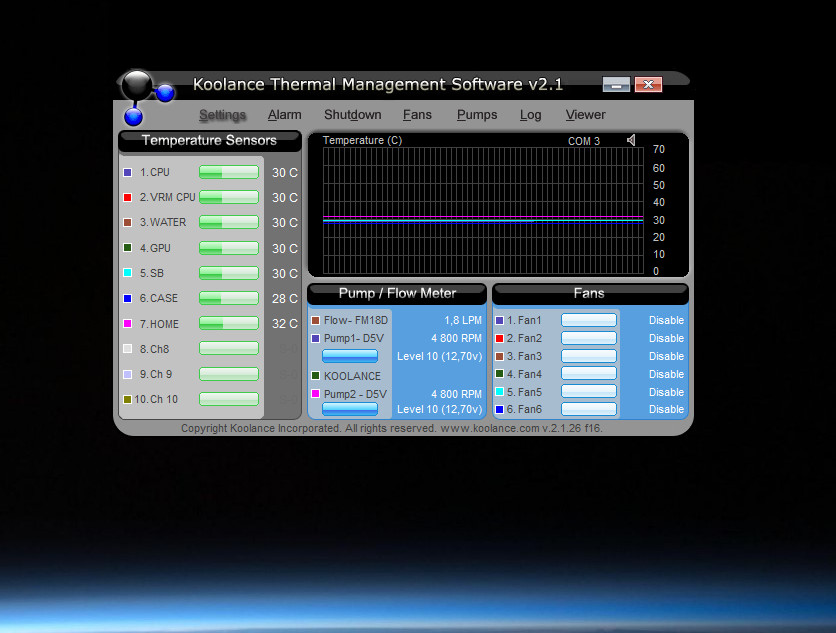
Task: Click the VRM CPU temperature bar
Action: pyautogui.click(x=229, y=197)
